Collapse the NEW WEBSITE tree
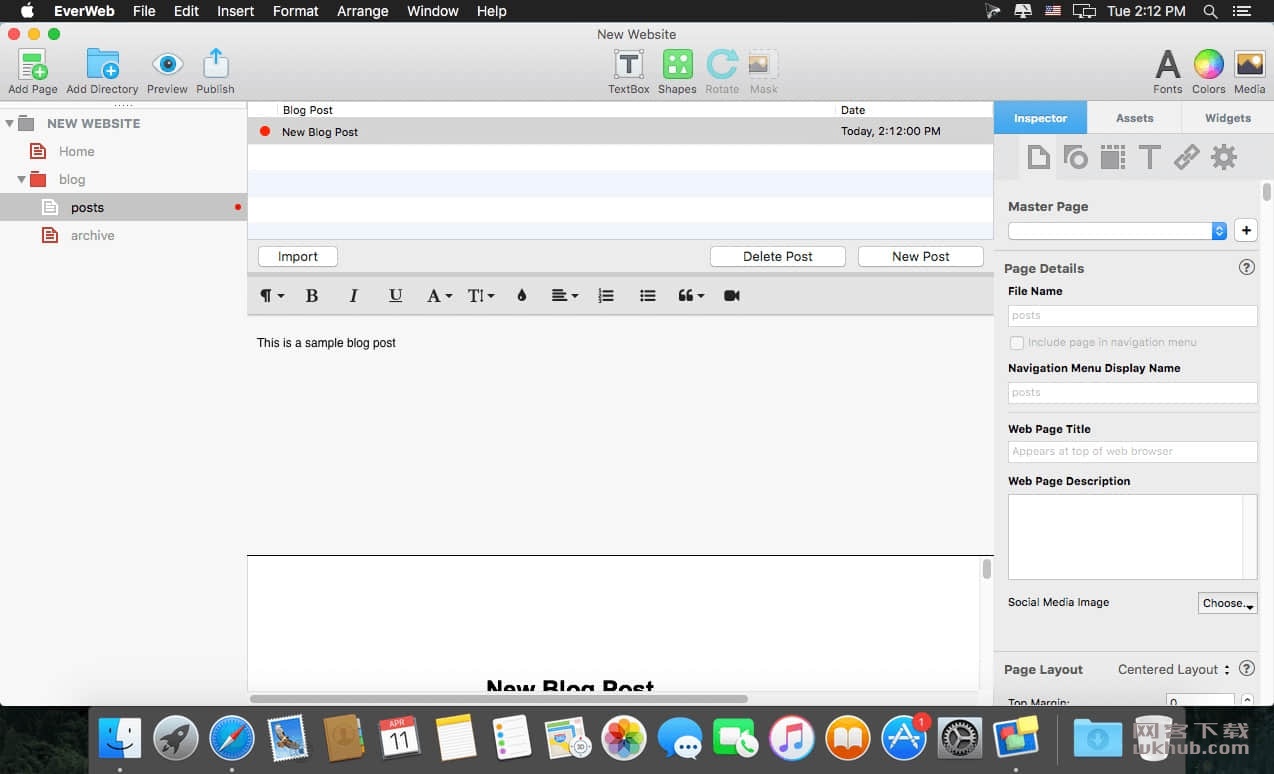1274x774 pixels. click(x=9, y=124)
